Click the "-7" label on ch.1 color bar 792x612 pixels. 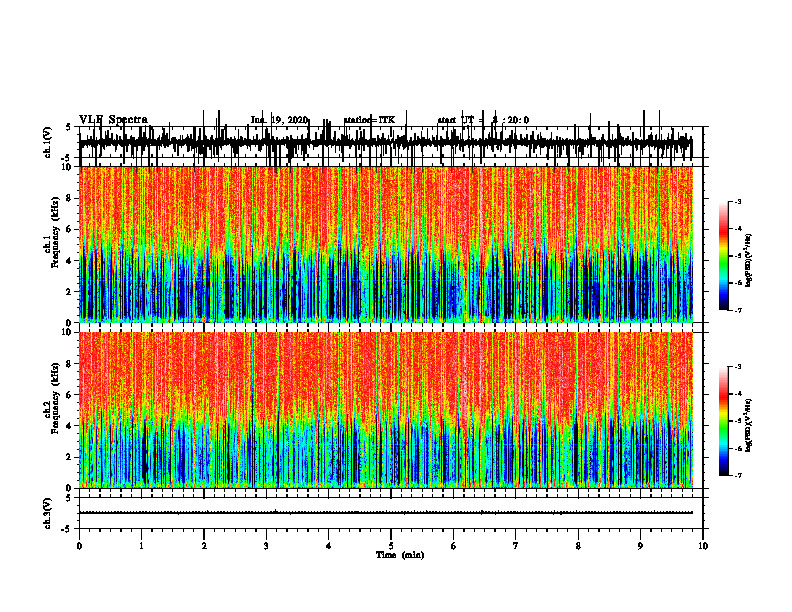pyautogui.click(x=738, y=310)
